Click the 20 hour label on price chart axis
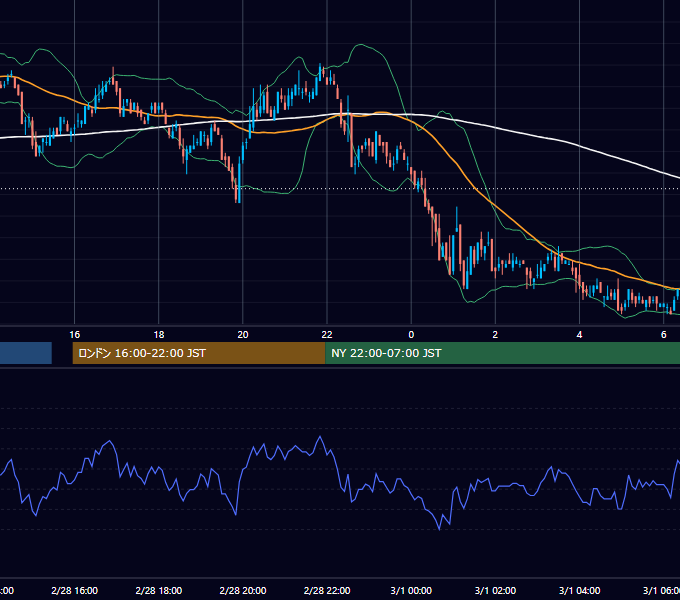 click(x=243, y=335)
